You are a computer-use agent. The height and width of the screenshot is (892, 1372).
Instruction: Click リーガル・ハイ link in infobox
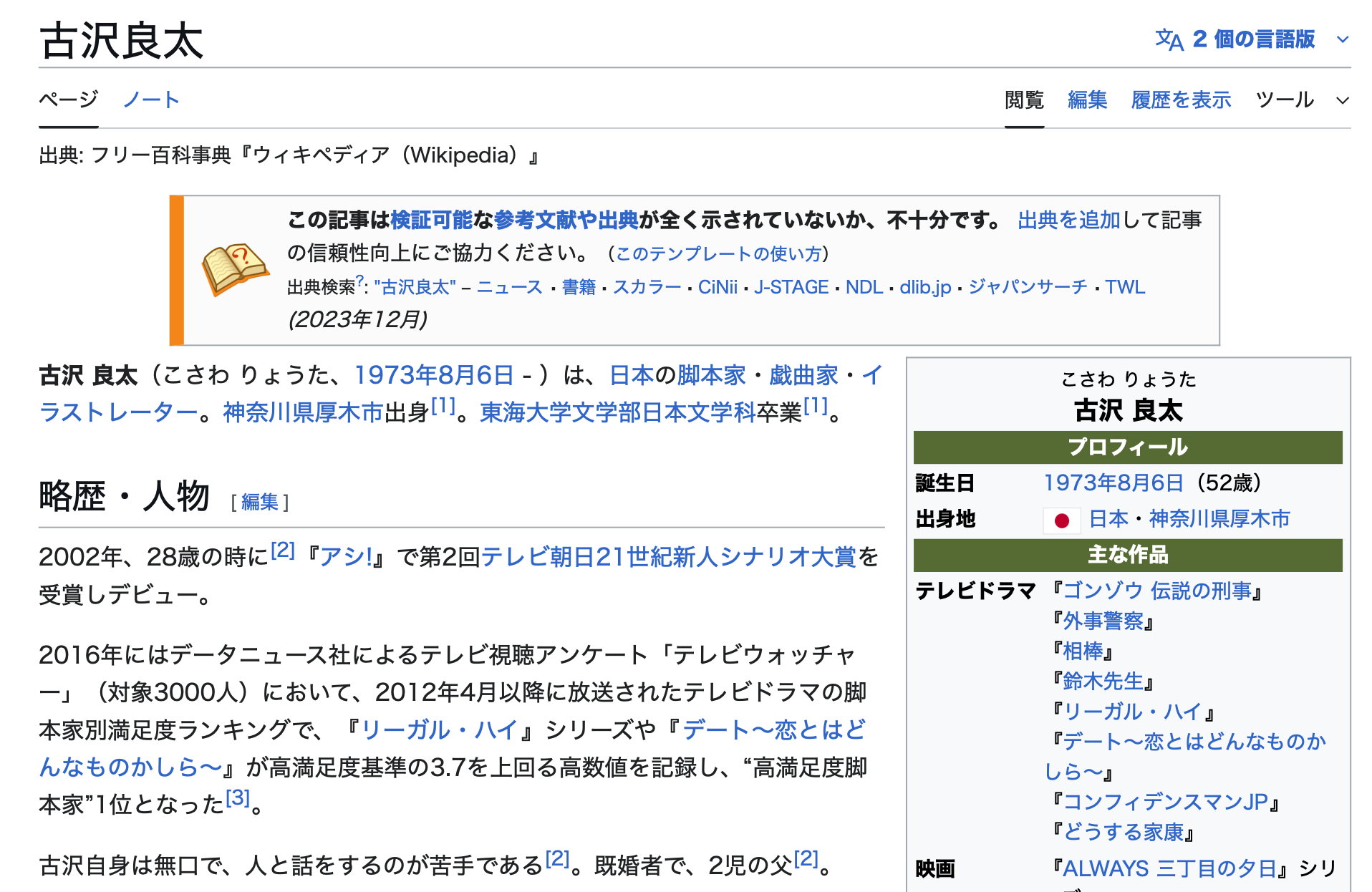(x=1133, y=711)
